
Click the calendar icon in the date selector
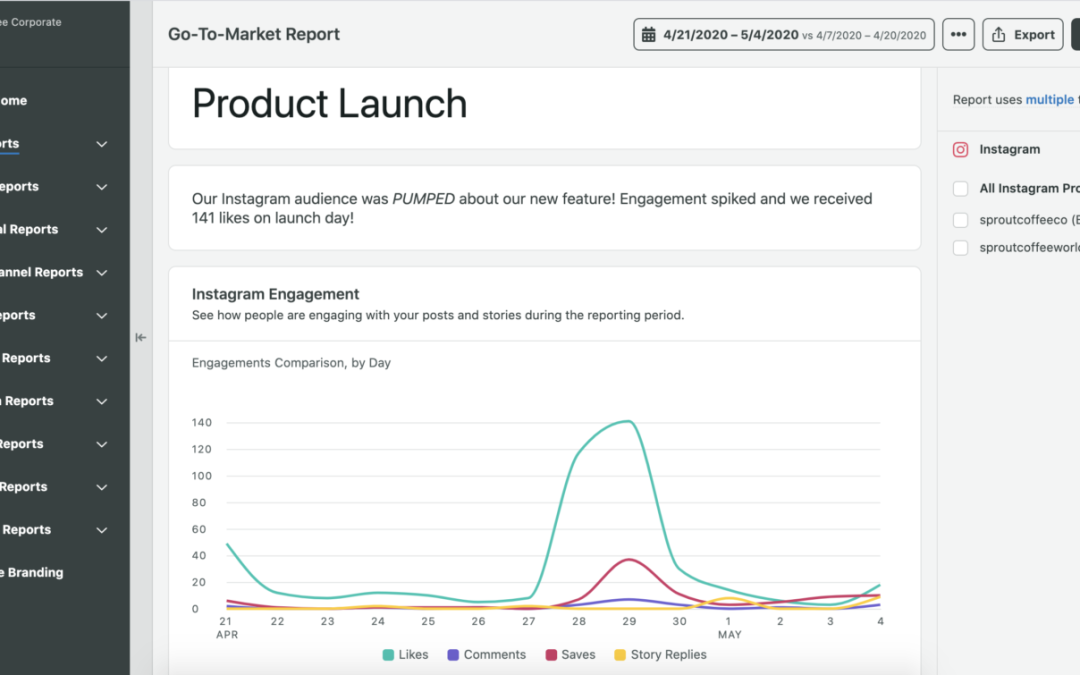point(651,33)
